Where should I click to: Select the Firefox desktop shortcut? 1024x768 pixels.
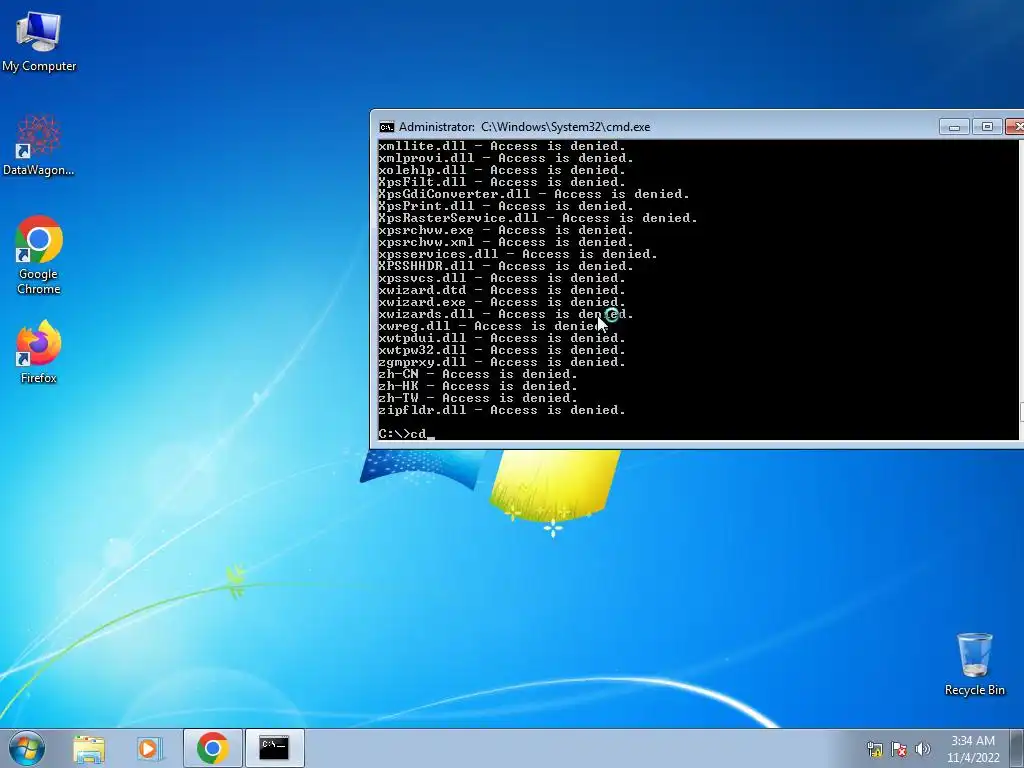[39, 352]
